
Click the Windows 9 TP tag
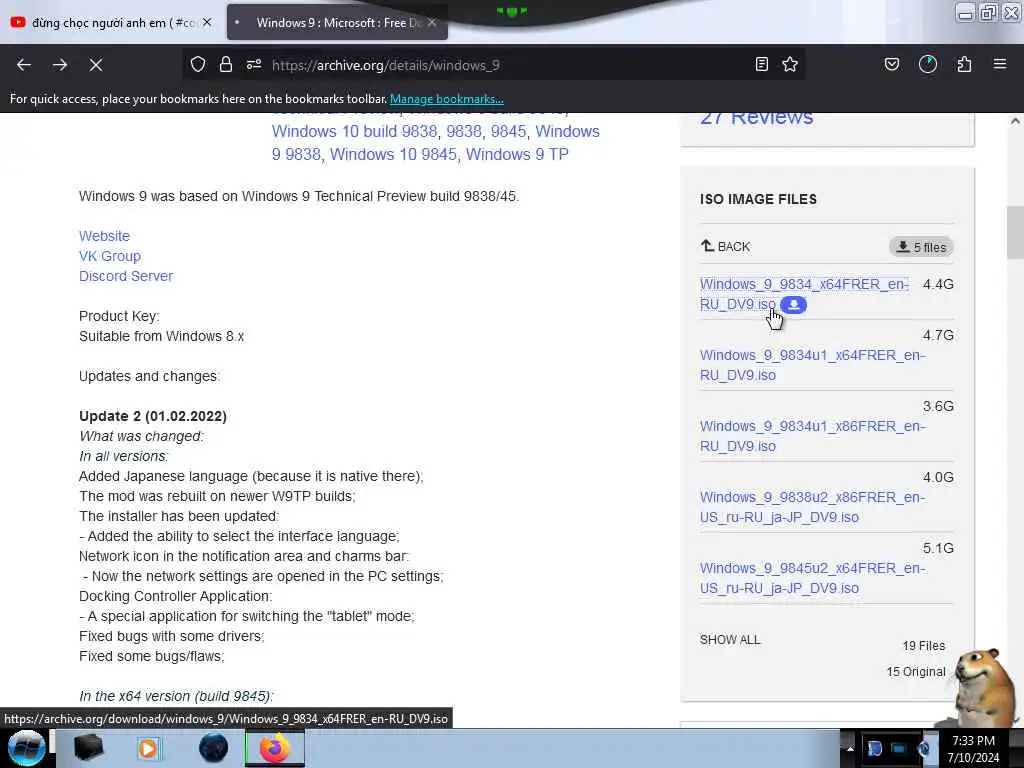517,155
